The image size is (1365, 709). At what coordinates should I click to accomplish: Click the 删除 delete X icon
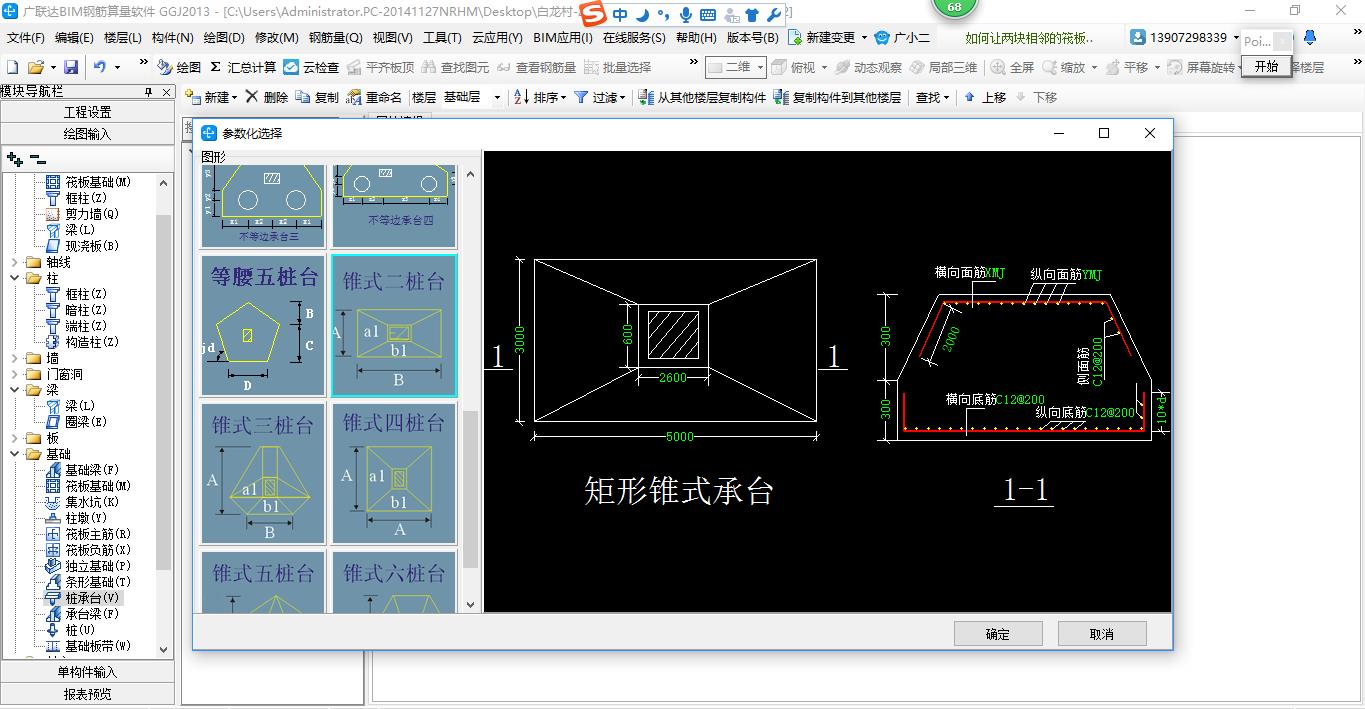click(251, 97)
